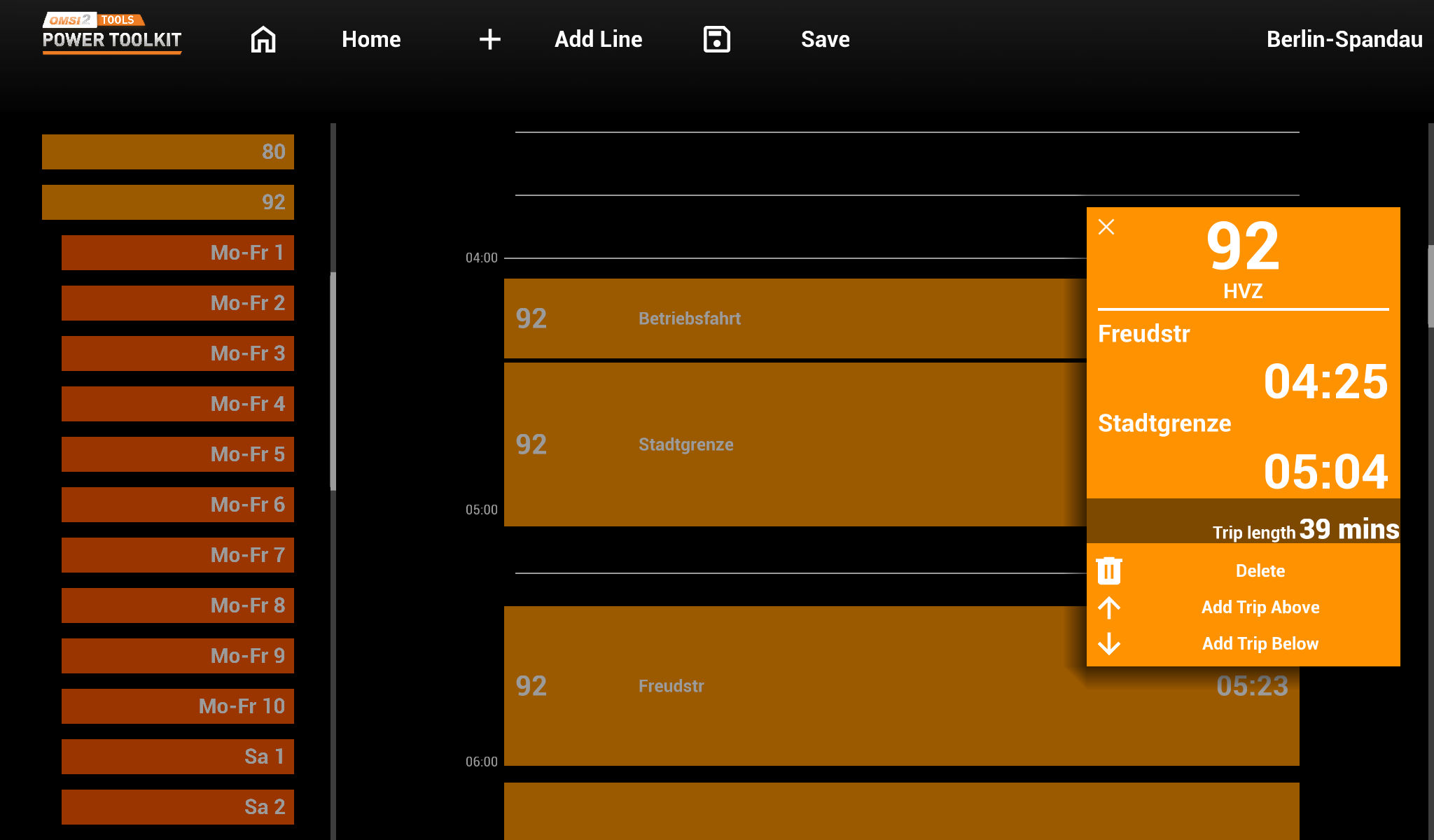Image resolution: width=1434 pixels, height=840 pixels.
Task: Collapse line 92 in the sidebar
Action: (x=168, y=202)
